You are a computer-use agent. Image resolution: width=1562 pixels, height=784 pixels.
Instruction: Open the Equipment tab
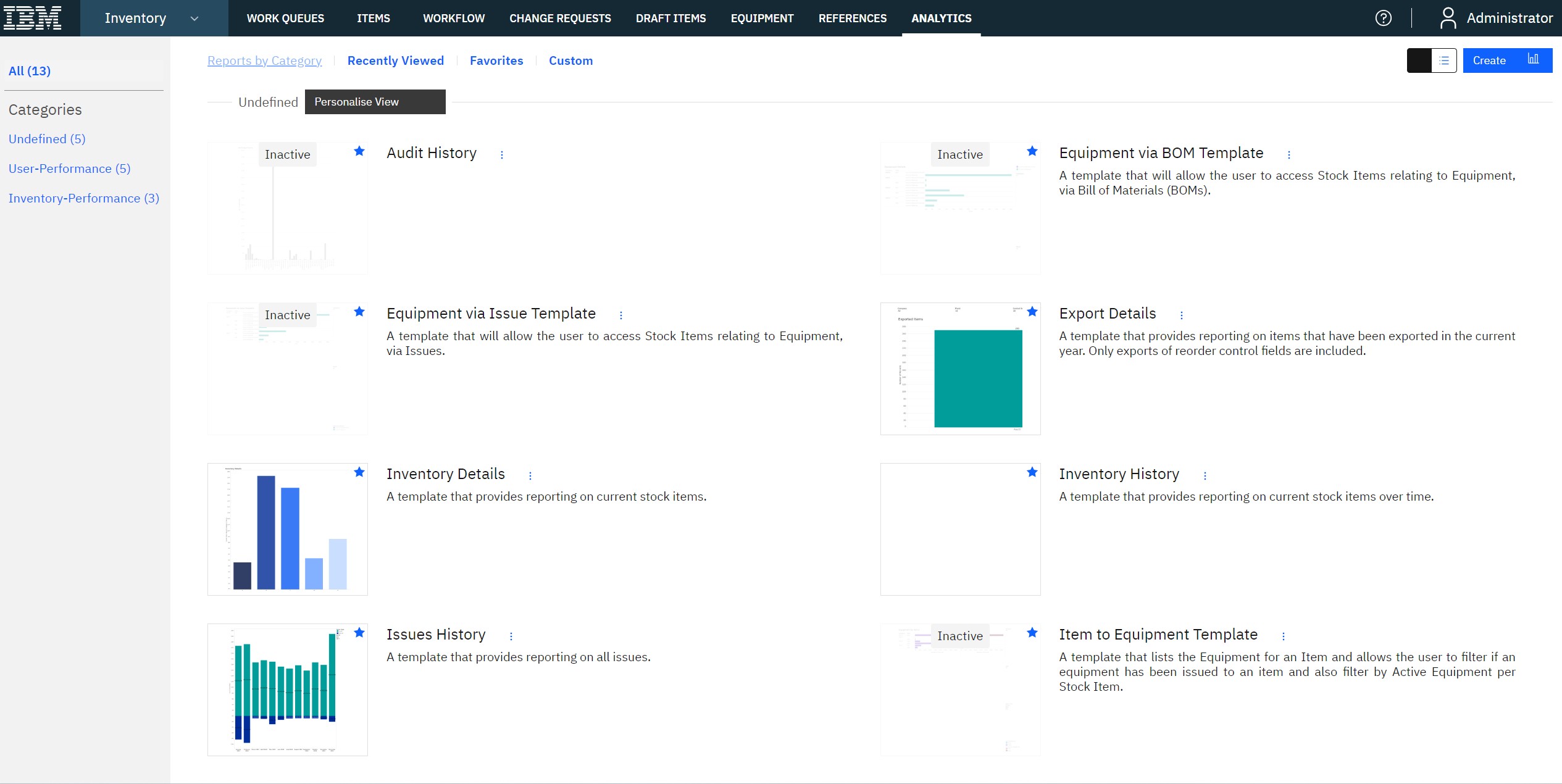tap(762, 19)
